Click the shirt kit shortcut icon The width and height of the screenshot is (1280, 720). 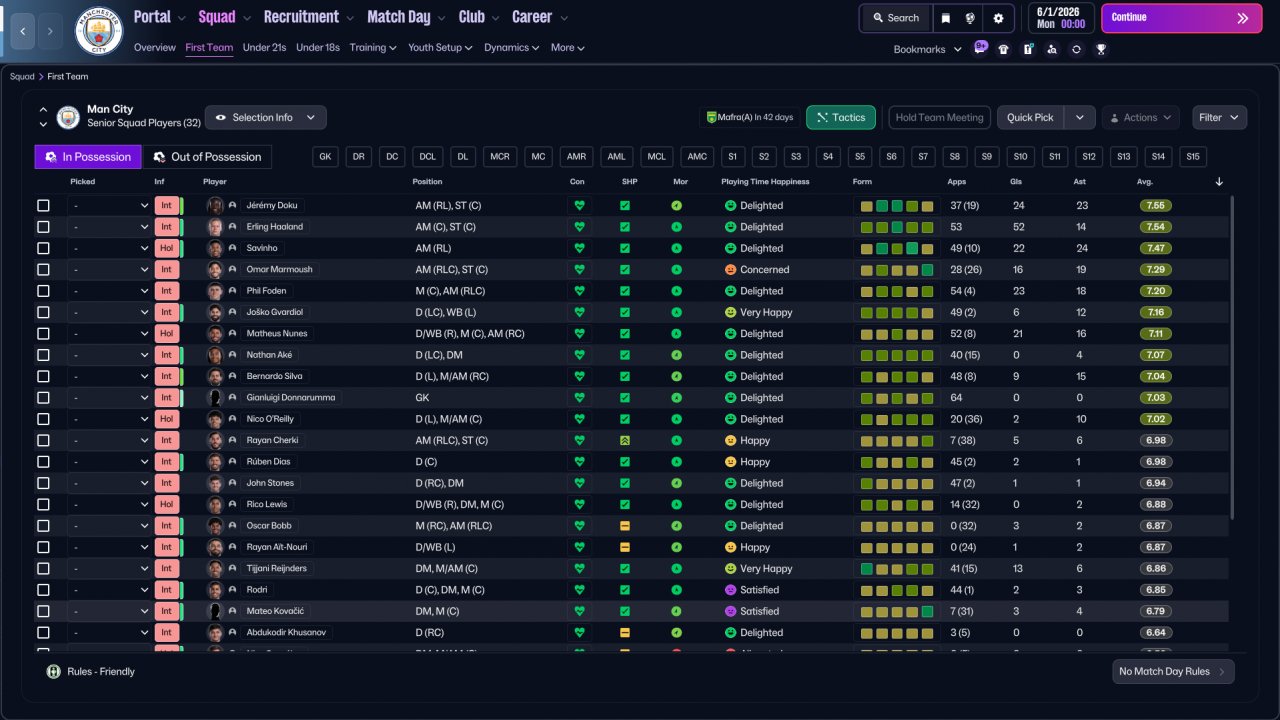click(1004, 49)
